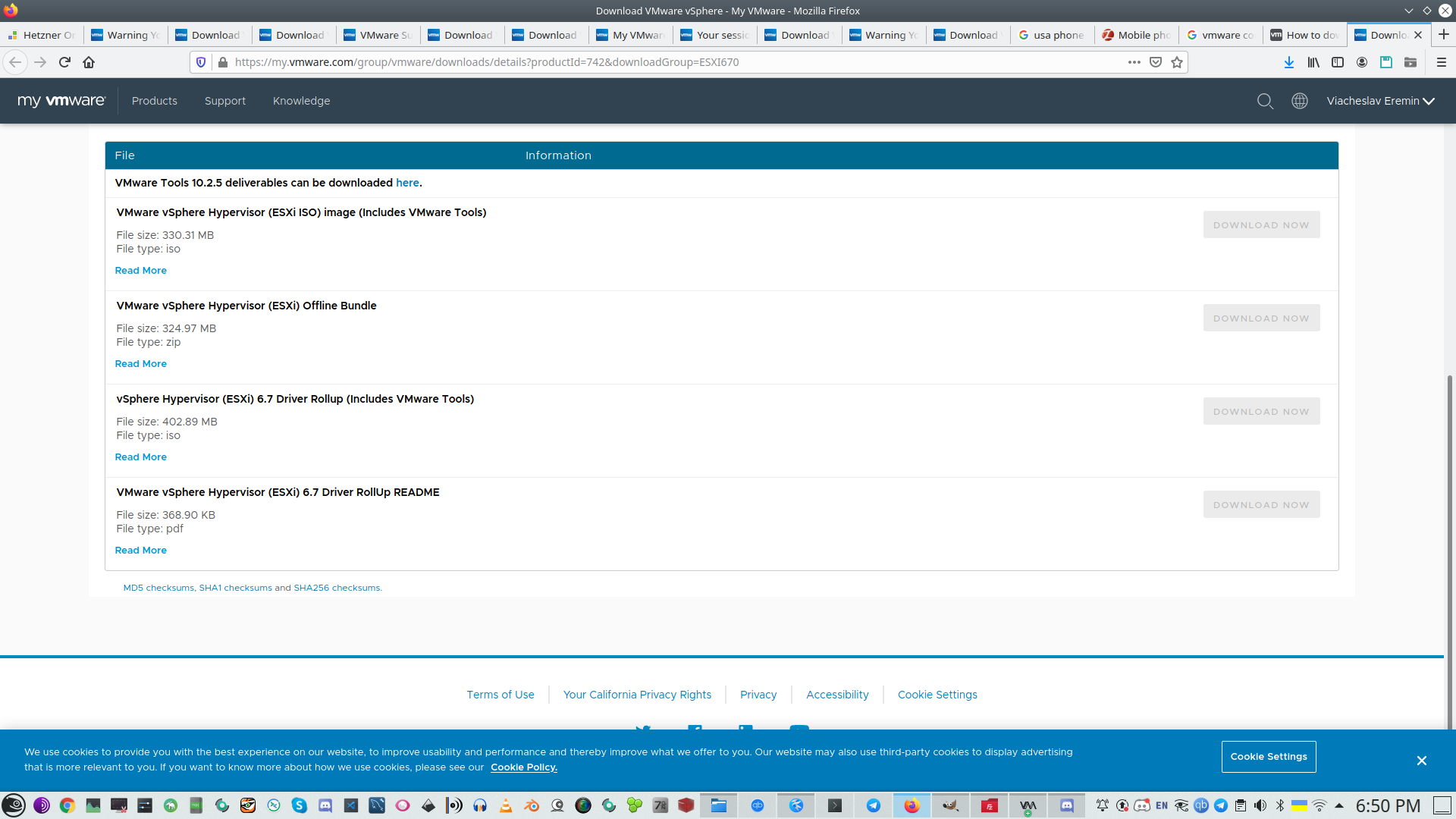
Task: Toggle the sidebar view icon
Action: click(1338, 62)
